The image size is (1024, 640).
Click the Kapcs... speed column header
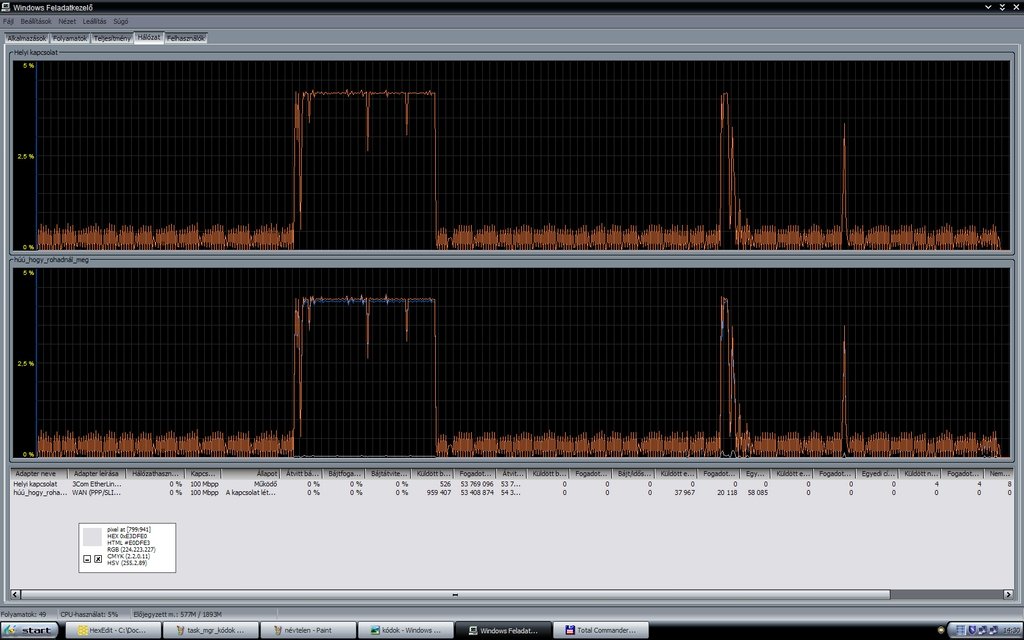click(202, 473)
